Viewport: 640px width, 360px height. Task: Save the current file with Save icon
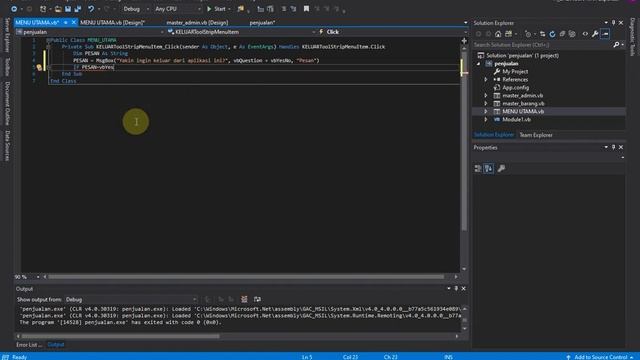pyautogui.click(x=68, y=9)
